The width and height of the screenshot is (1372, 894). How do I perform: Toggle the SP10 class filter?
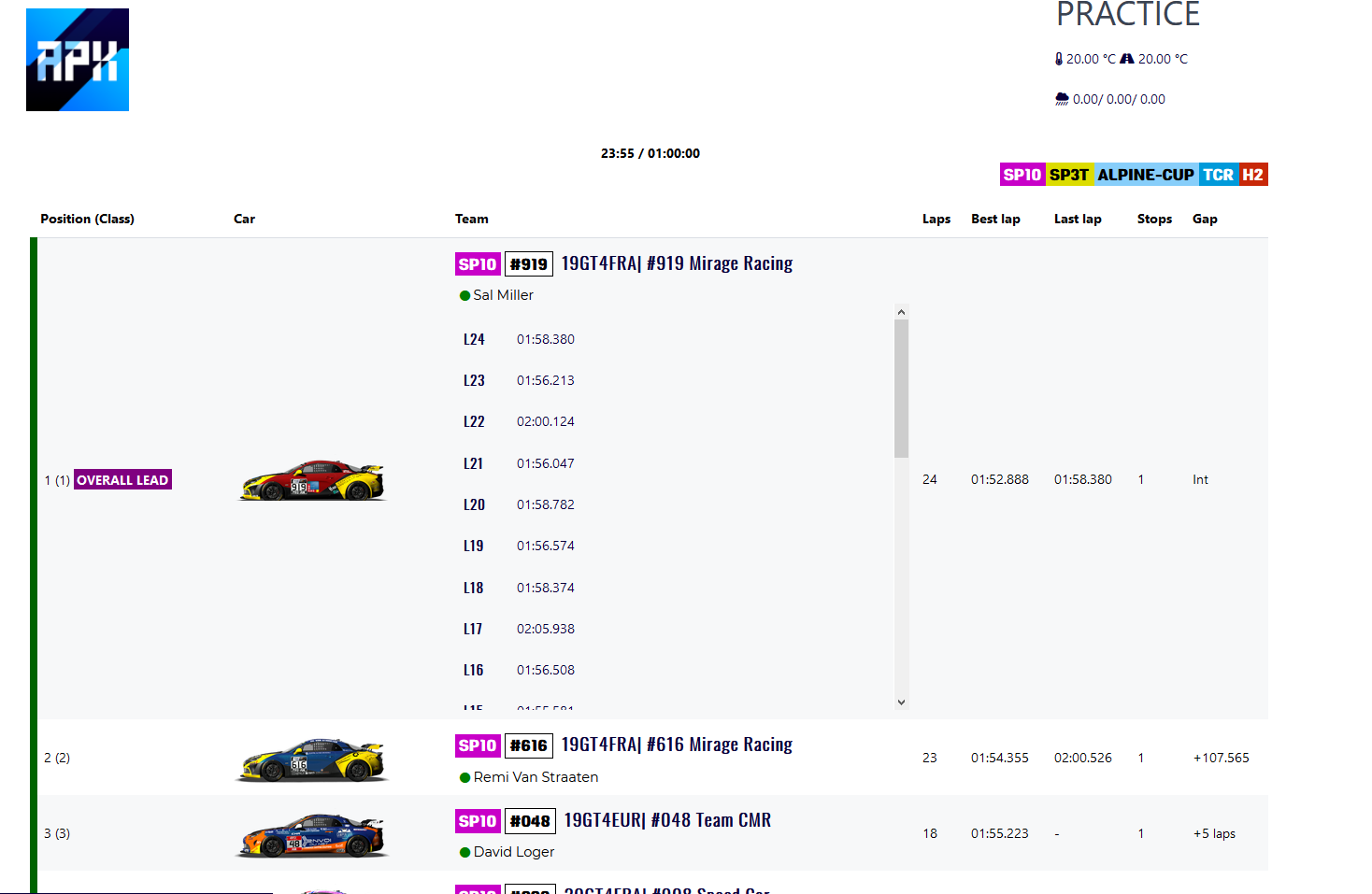1022,175
